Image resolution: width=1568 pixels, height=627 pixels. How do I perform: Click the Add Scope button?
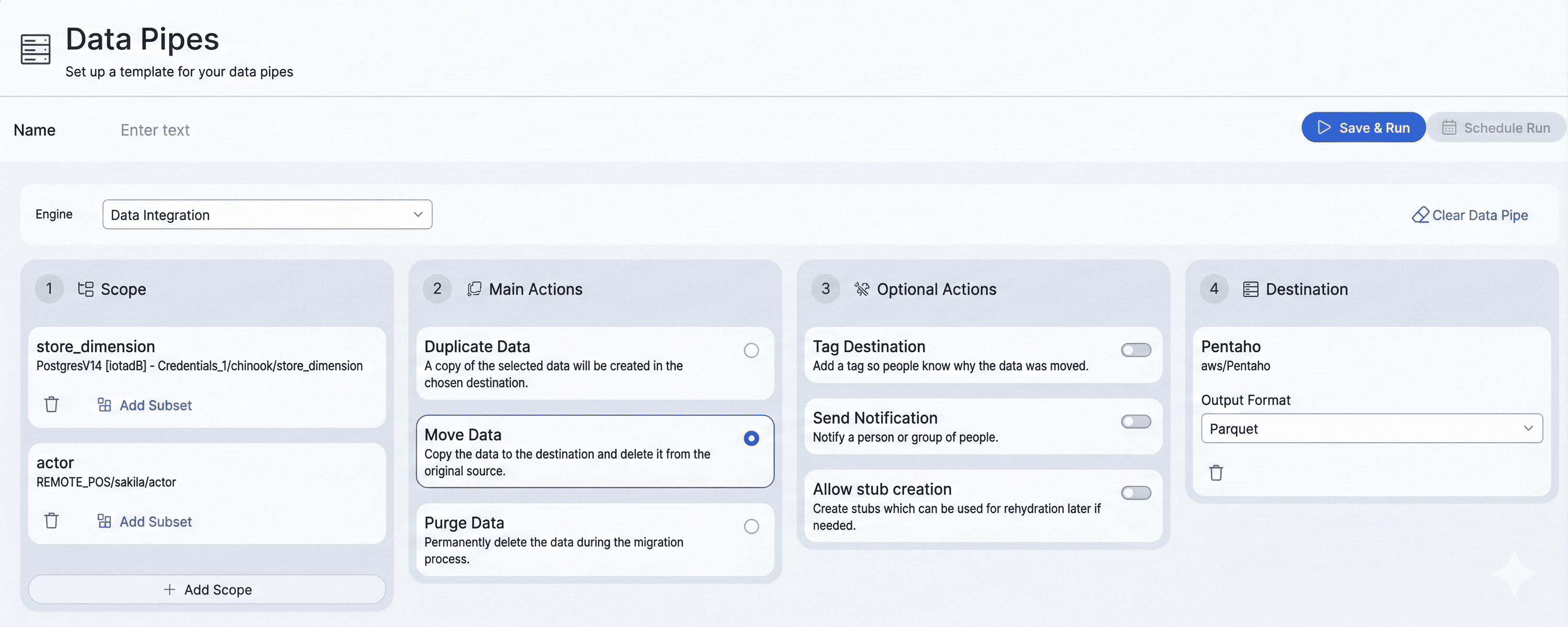pos(207,589)
